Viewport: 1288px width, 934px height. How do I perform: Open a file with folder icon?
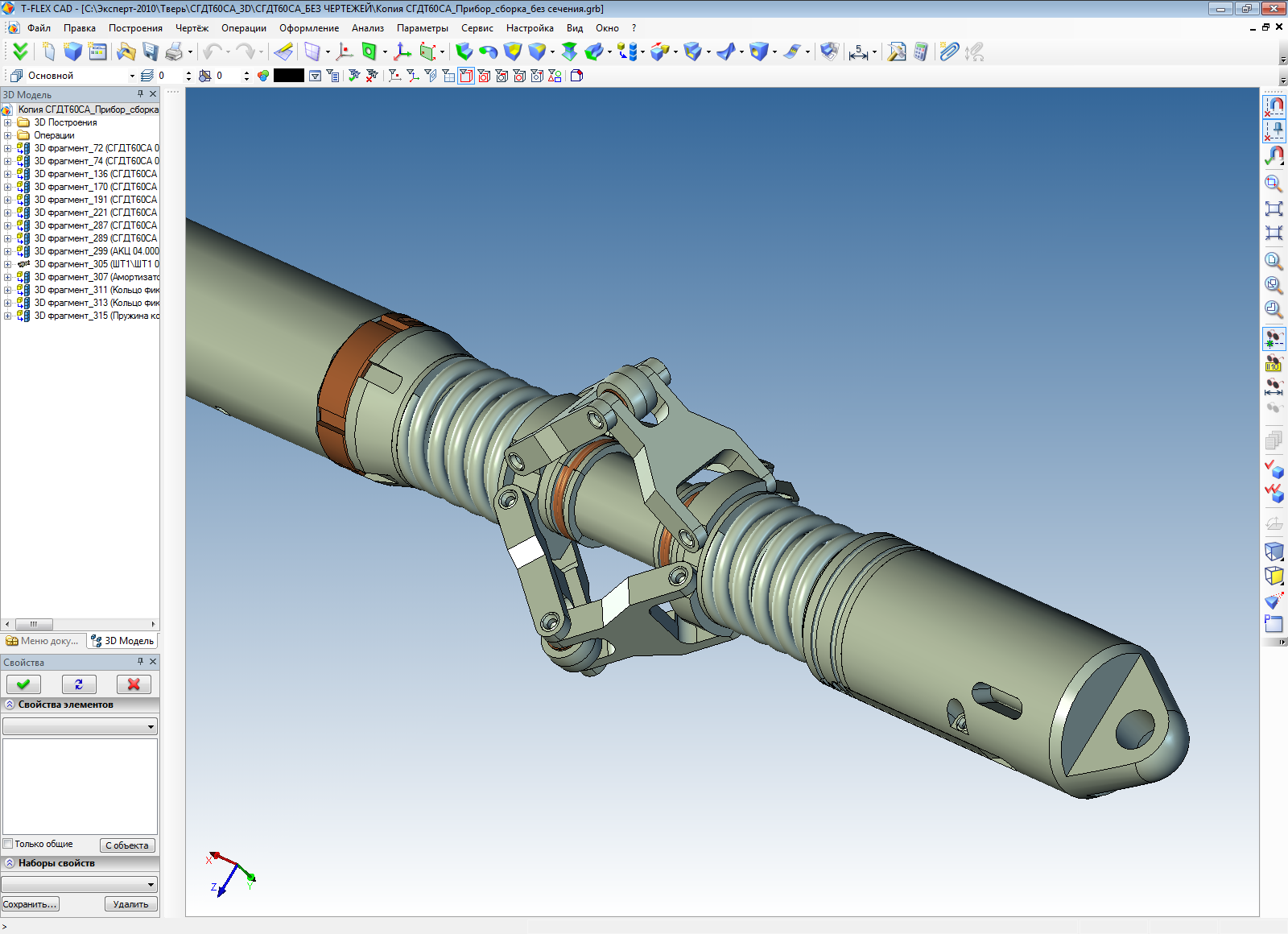[126, 52]
